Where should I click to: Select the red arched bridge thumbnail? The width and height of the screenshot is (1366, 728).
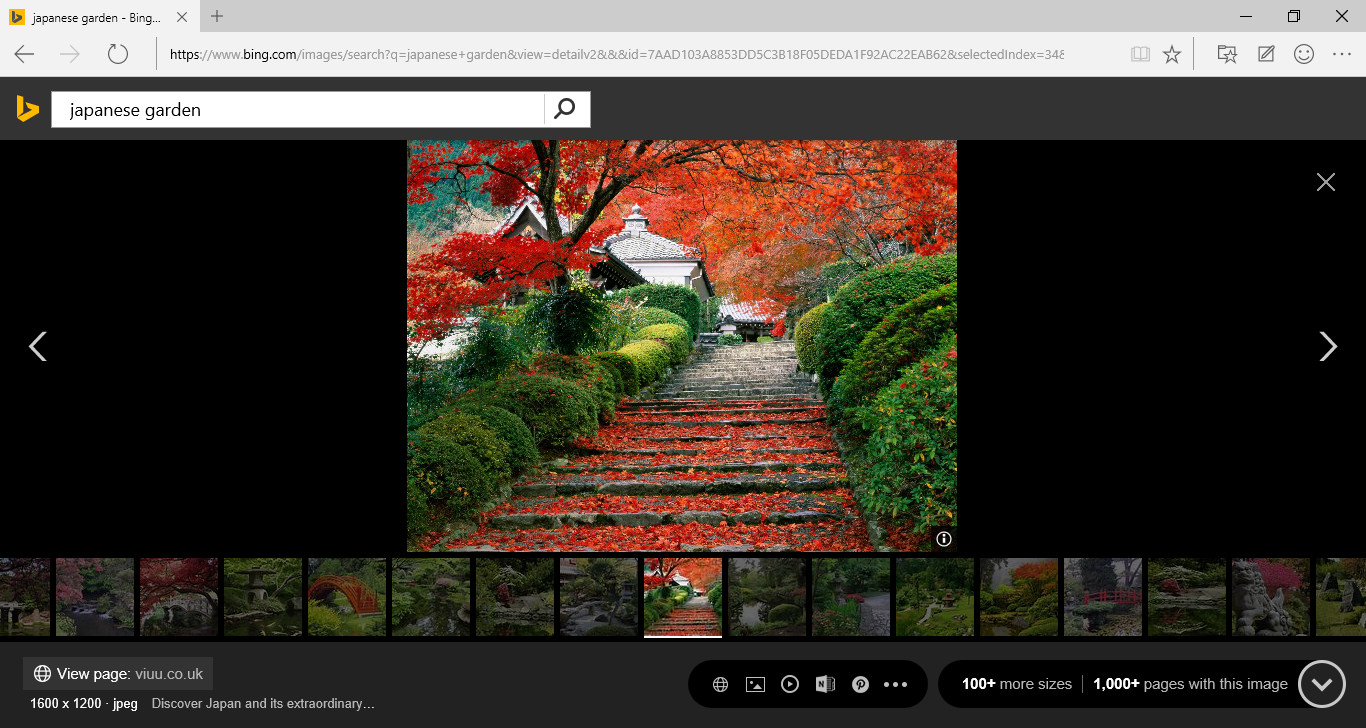(x=346, y=597)
